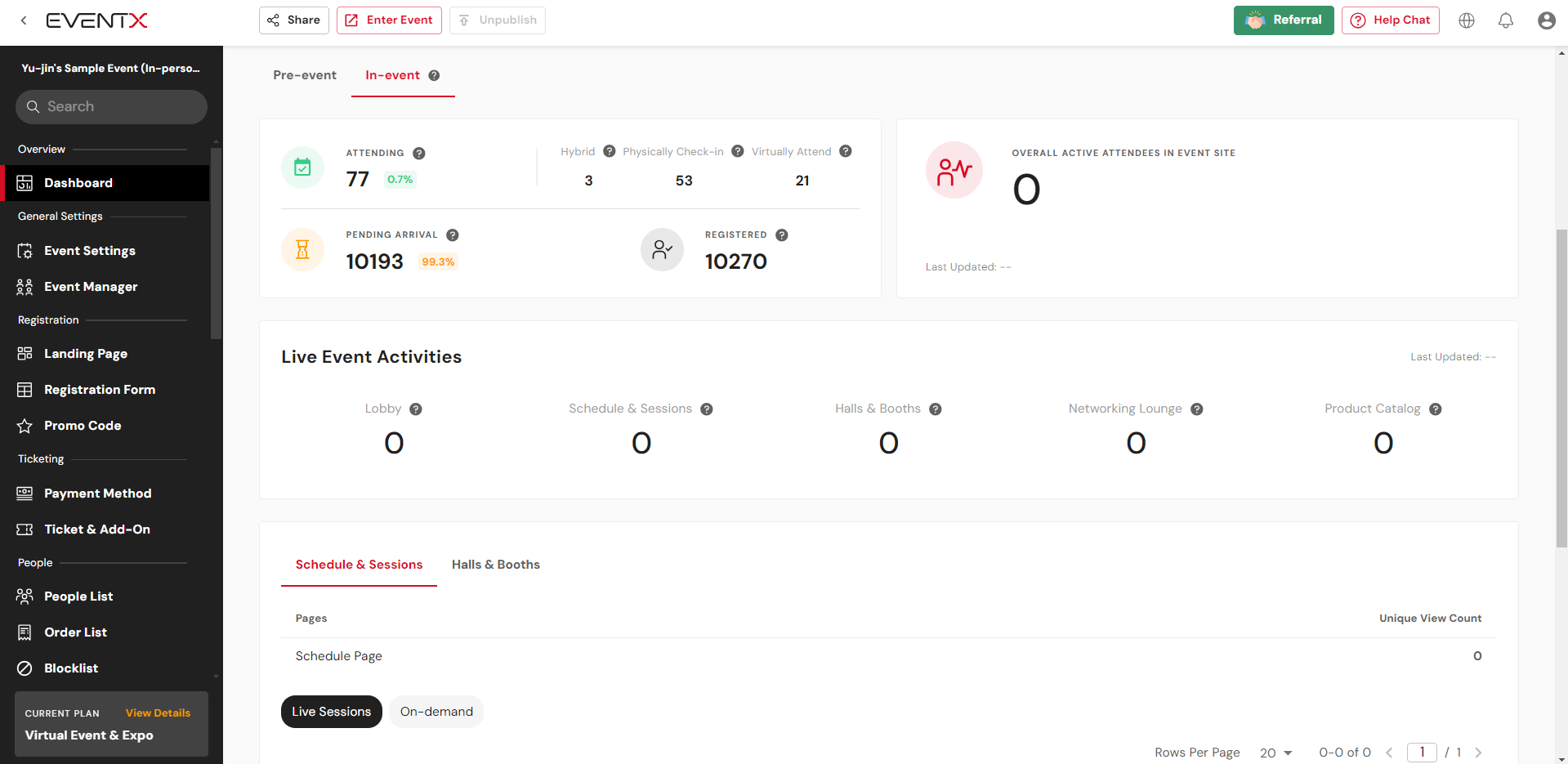Open Registration Form in the sidebar

point(106,390)
